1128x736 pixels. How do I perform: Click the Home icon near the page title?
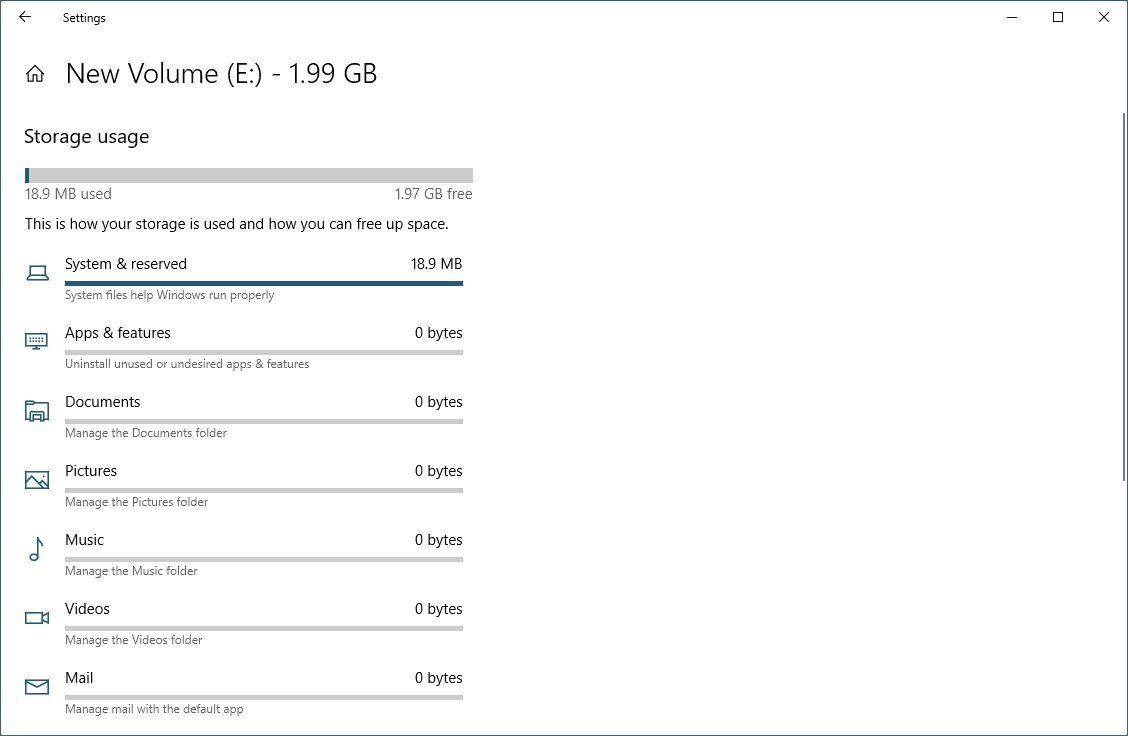pos(35,73)
